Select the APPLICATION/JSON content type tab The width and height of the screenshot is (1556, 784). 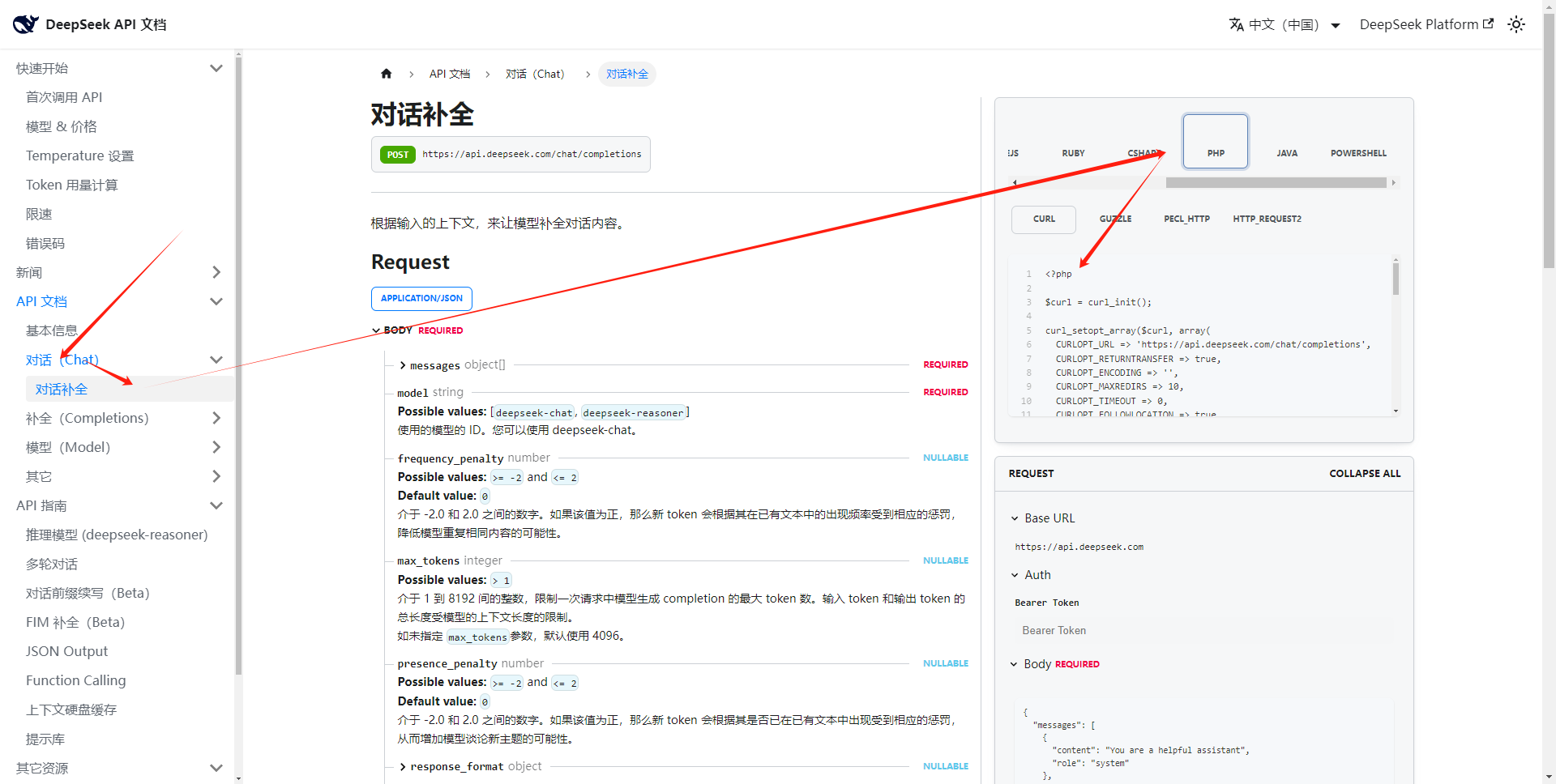pos(421,299)
